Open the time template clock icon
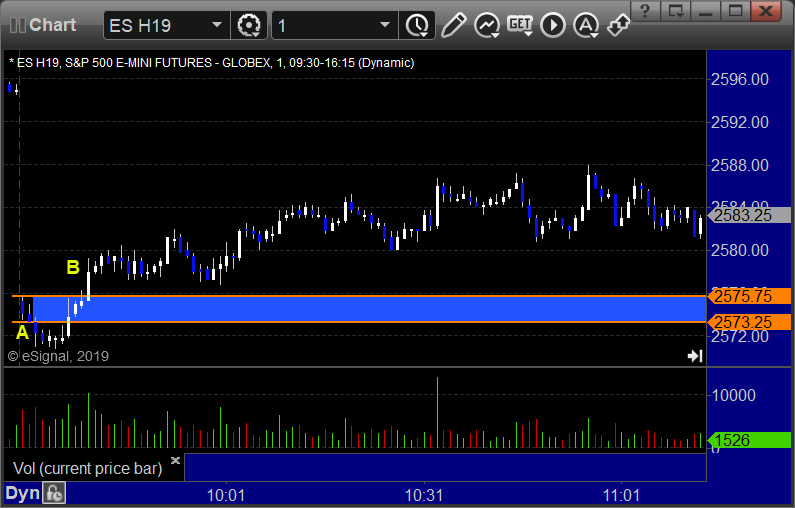 tap(417, 25)
